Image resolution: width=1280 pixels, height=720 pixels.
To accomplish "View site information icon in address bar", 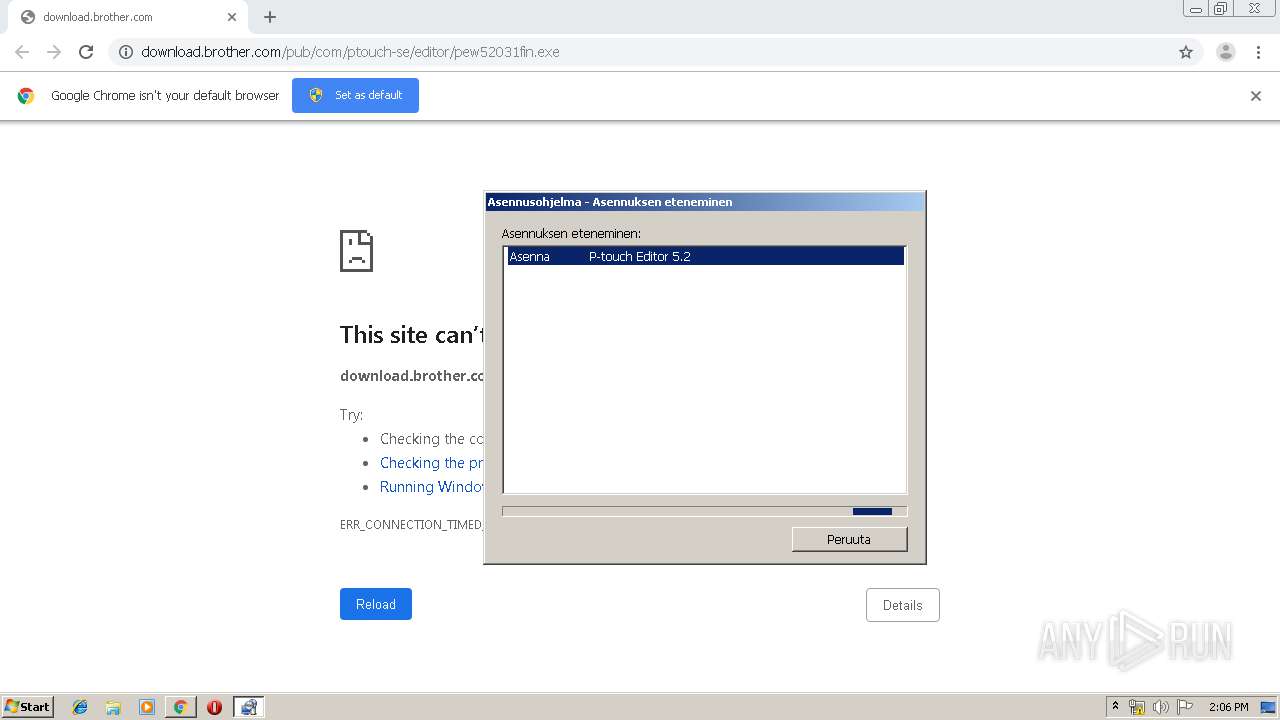I will point(126,52).
